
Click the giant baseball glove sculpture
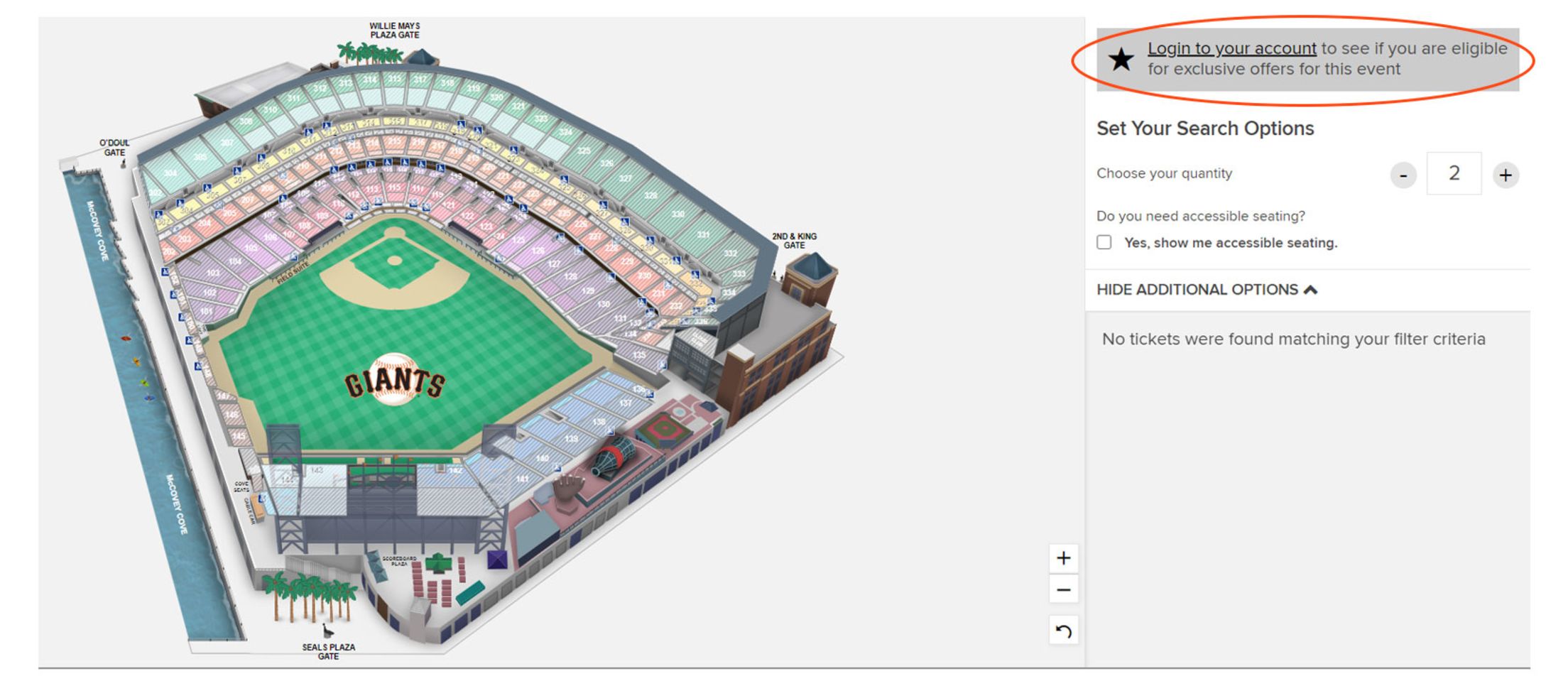click(x=569, y=489)
